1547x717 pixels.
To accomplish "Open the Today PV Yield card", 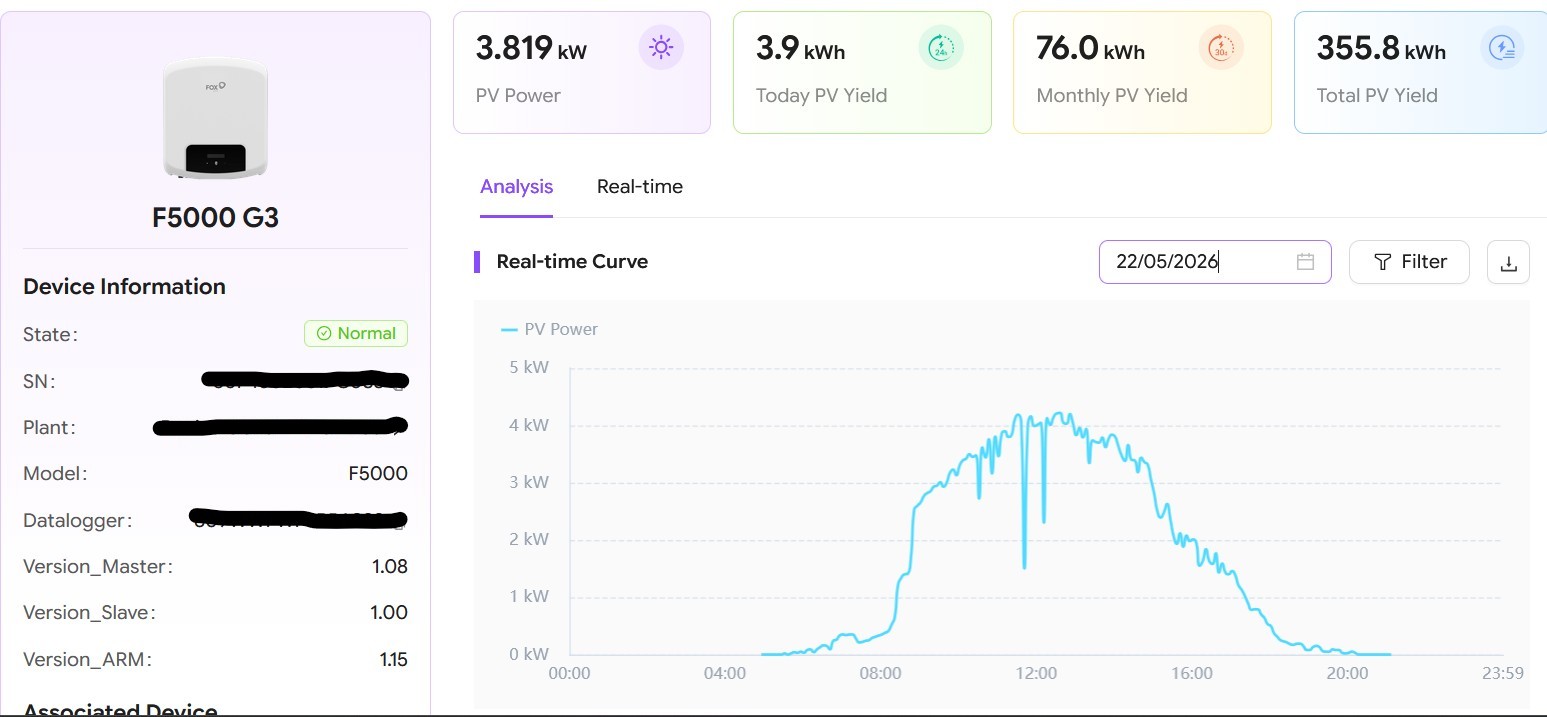I will [x=862, y=72].
